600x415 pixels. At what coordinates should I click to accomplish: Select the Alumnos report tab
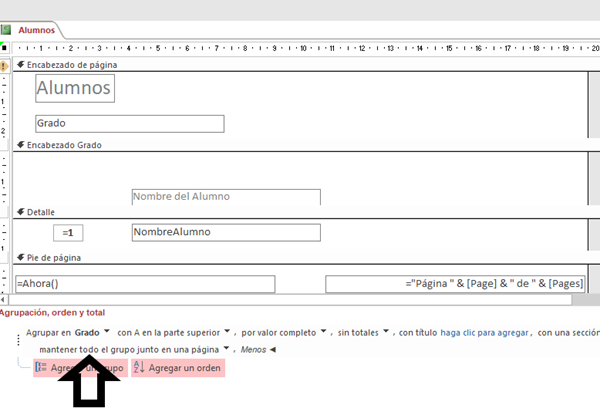pos(36,30)
